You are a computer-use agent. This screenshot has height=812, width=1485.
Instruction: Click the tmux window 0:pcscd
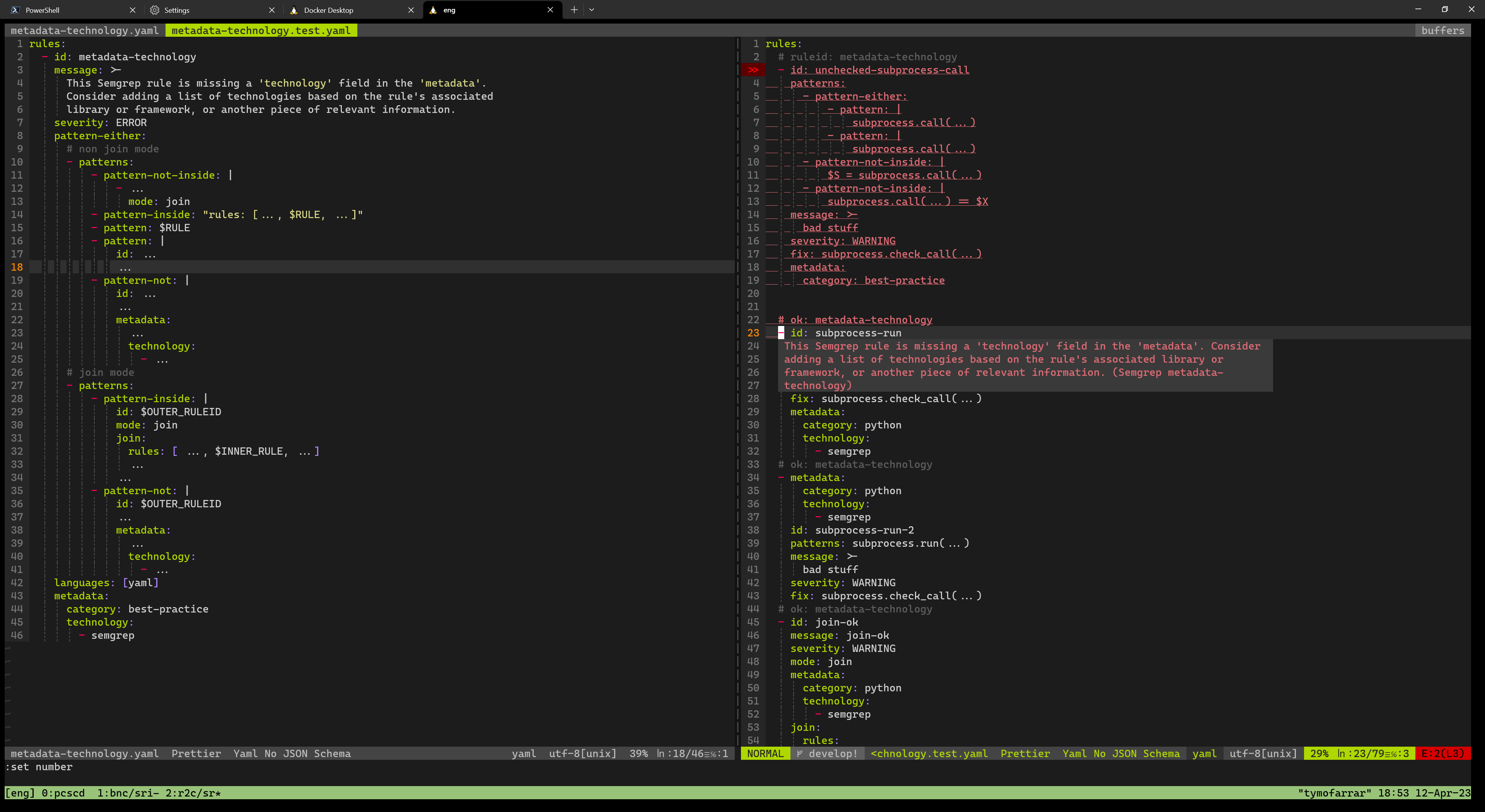click(63, 792)
